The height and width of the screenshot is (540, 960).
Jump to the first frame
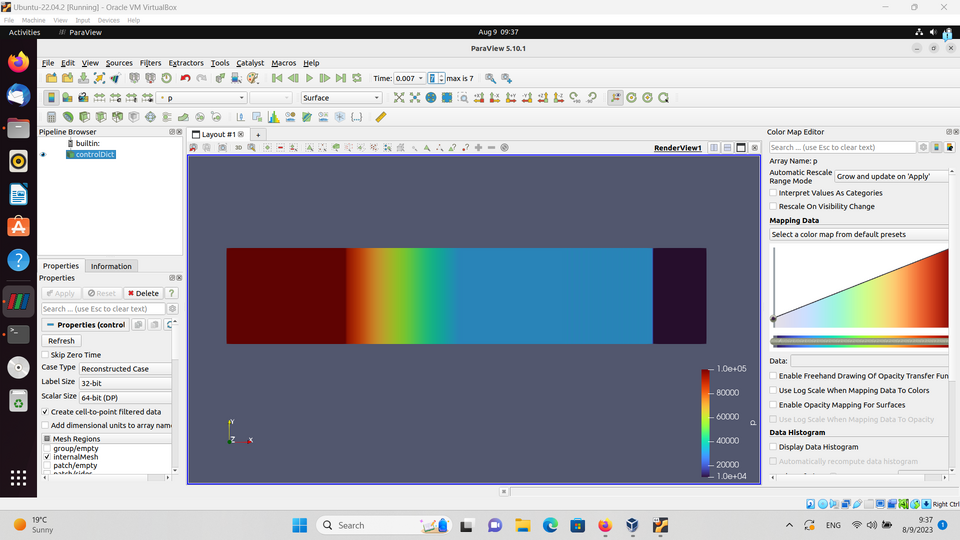tap(277, 78)
